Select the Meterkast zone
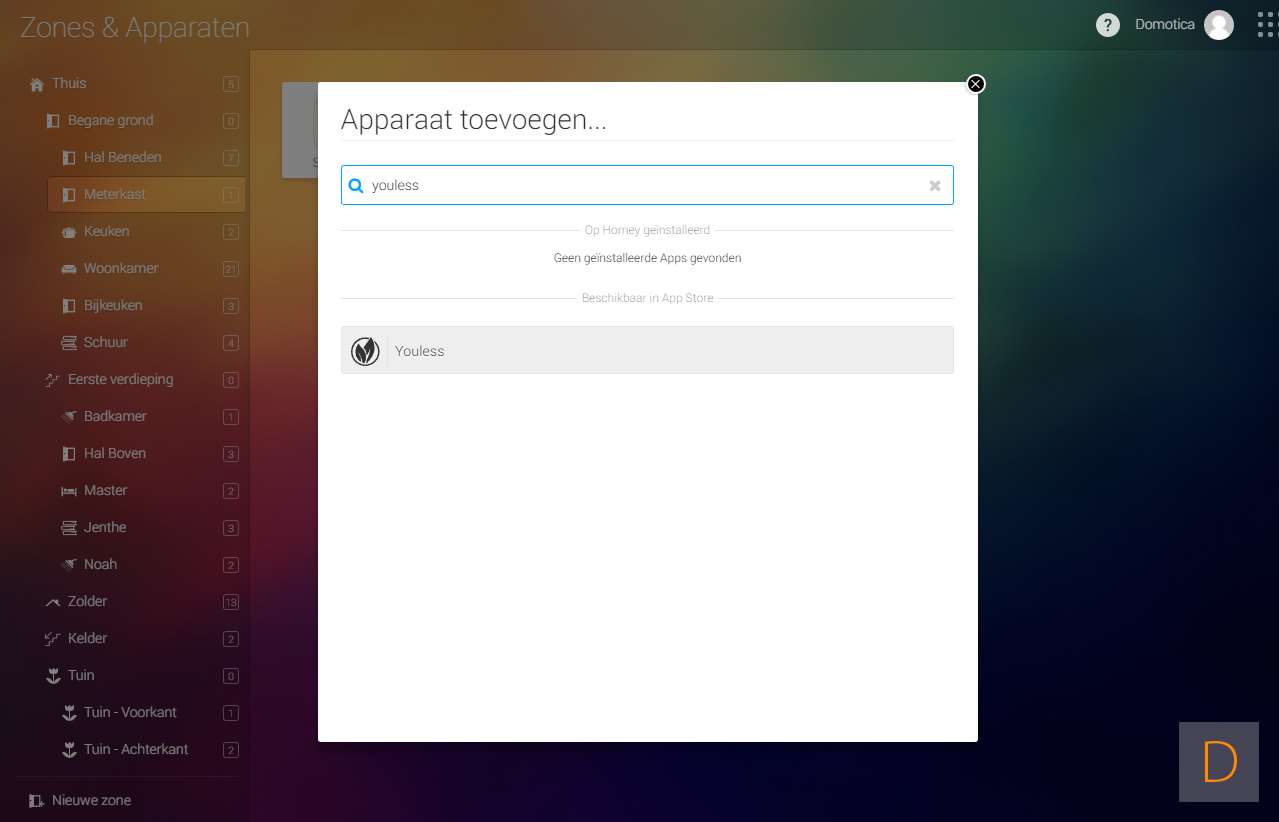The height and width of the screenshot is (822, 1279). tap(147, 195)
